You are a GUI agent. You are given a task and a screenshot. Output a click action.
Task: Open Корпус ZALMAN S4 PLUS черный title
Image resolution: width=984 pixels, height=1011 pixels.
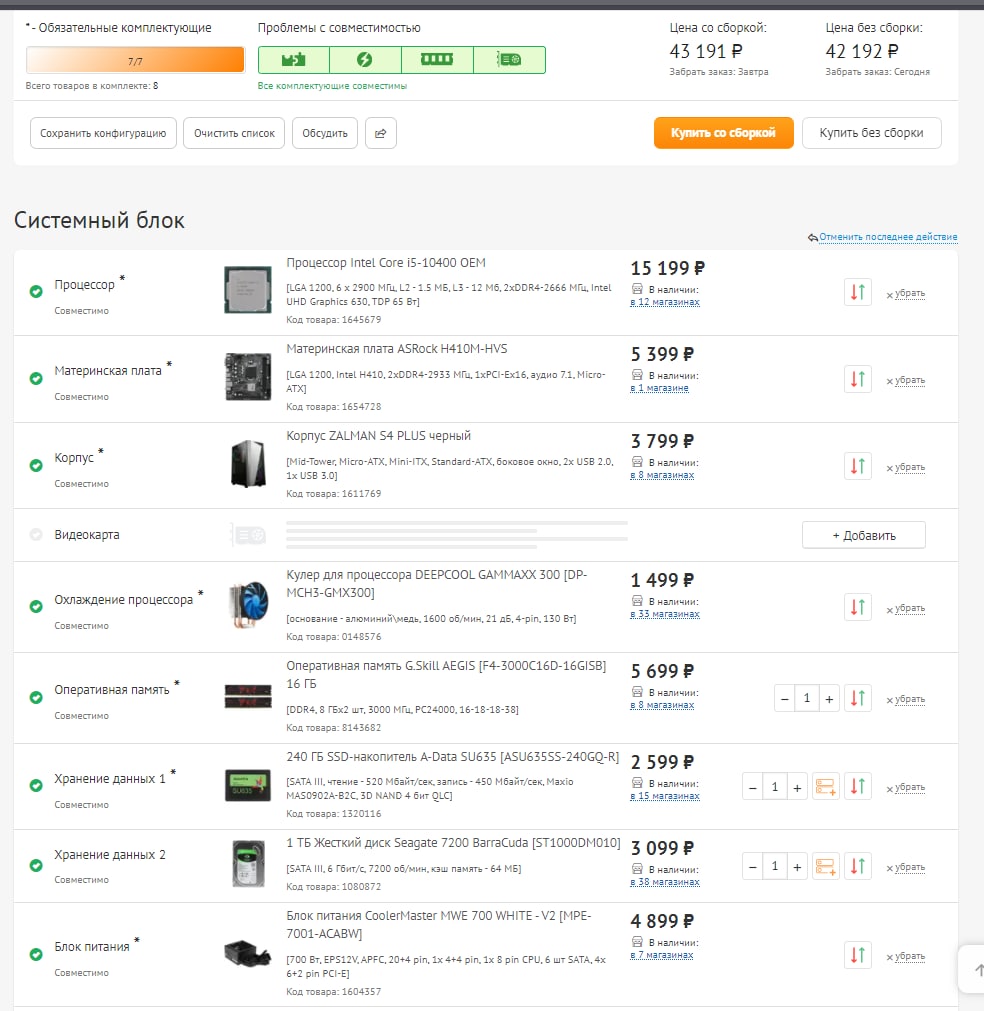pos(379,436)
